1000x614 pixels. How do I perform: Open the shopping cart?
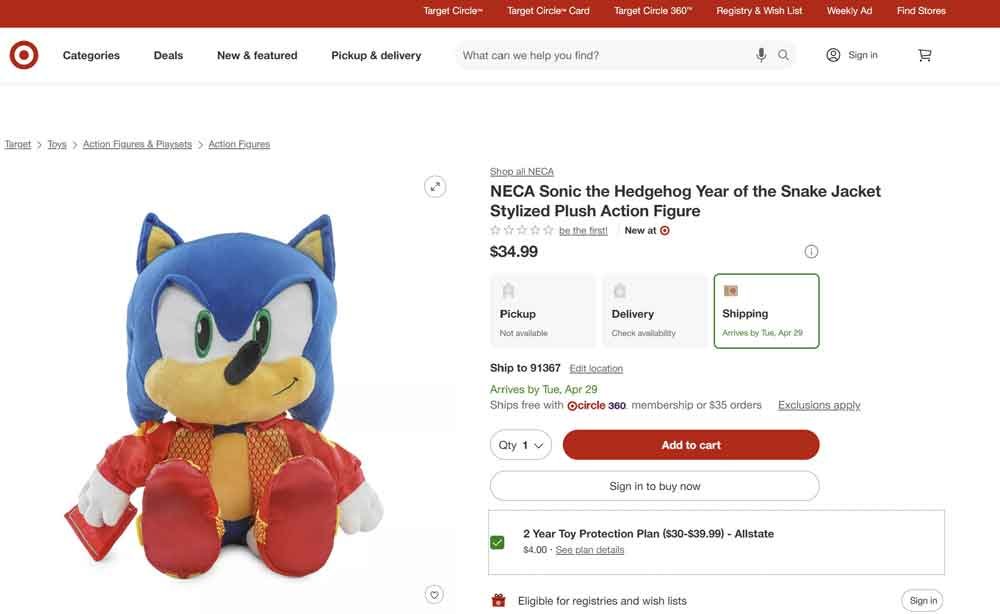click(924, 53)
